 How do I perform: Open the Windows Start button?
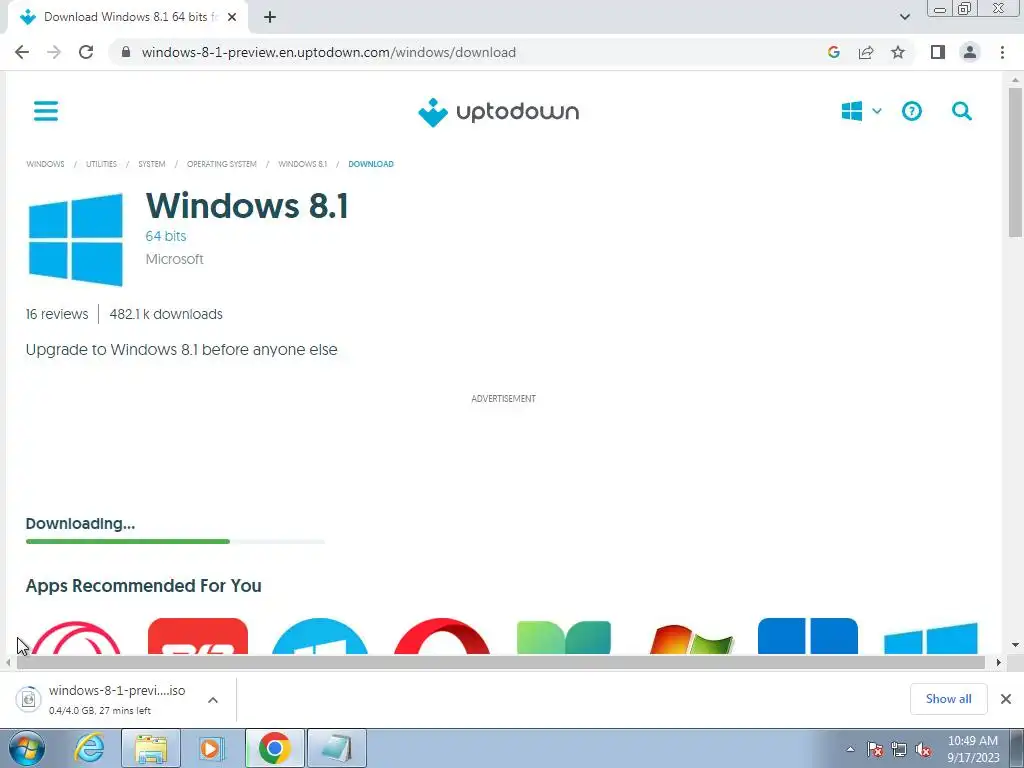[x=27, y=748]
